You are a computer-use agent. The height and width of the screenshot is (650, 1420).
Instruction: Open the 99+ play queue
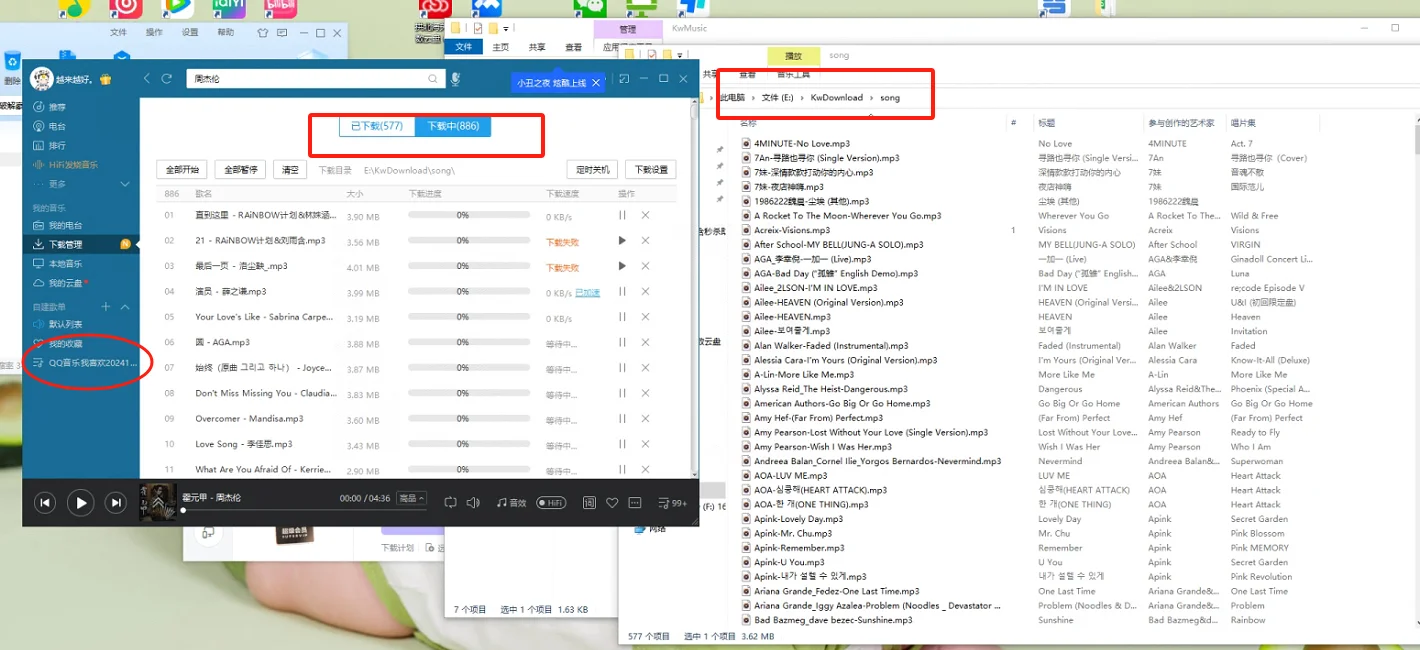tap(672, 503)
